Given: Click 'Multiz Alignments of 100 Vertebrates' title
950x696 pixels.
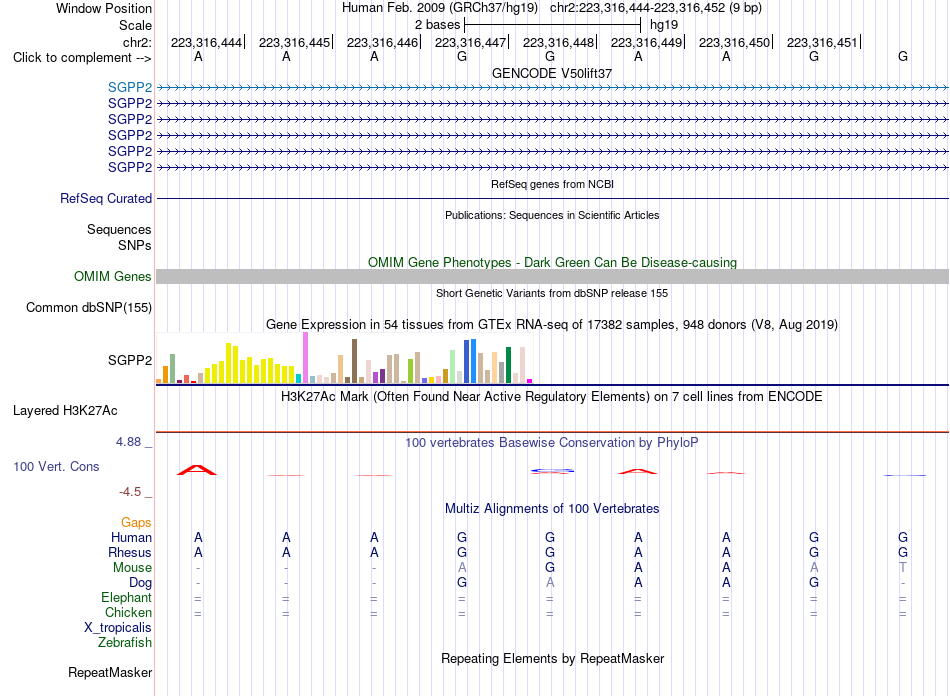Looking at the screenshot, I should pos(552,508).
